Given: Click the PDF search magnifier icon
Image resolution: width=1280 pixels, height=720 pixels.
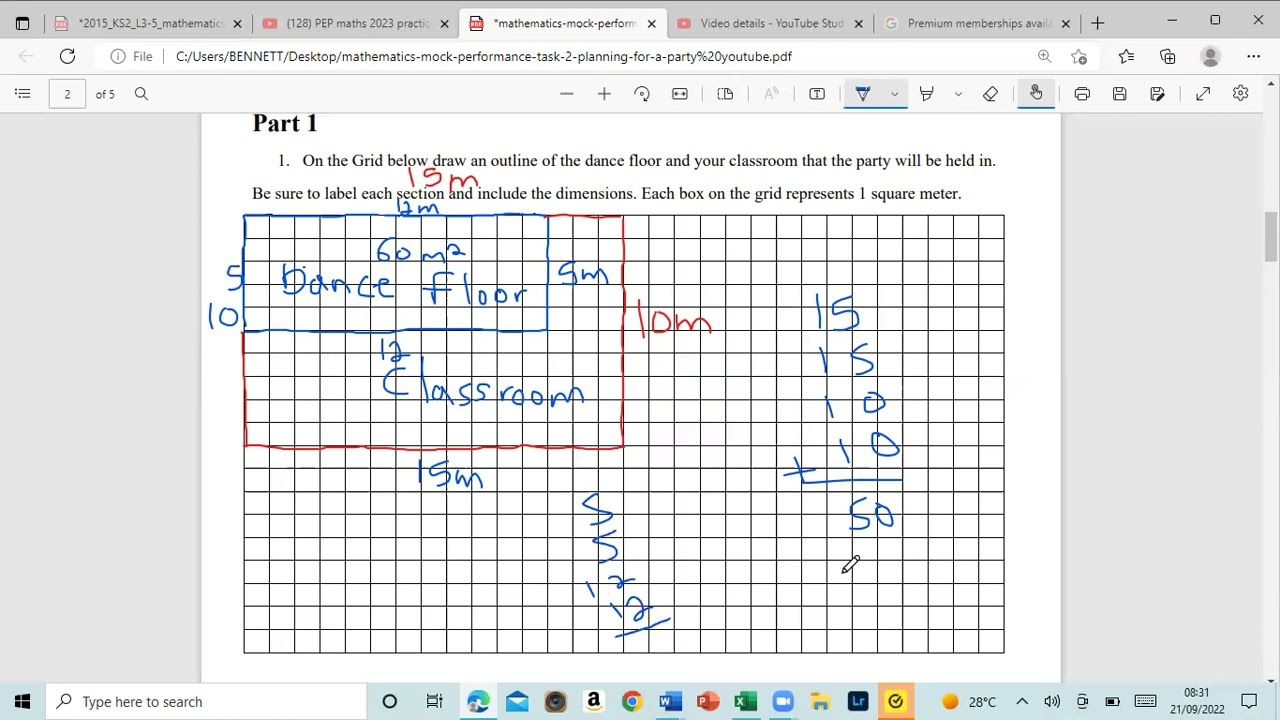Looking at the screenshot, I should (141, 94).
